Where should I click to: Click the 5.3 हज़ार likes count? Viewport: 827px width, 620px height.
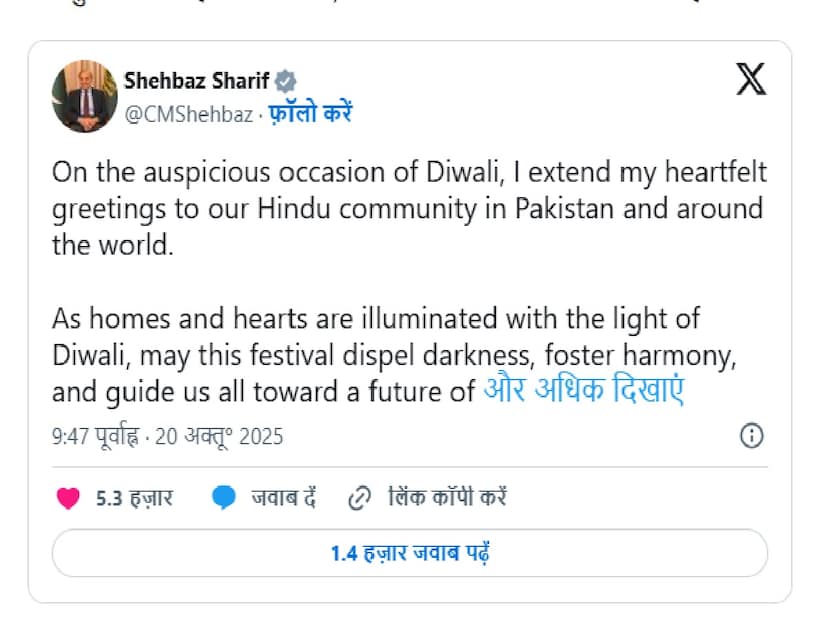point(134,498)
